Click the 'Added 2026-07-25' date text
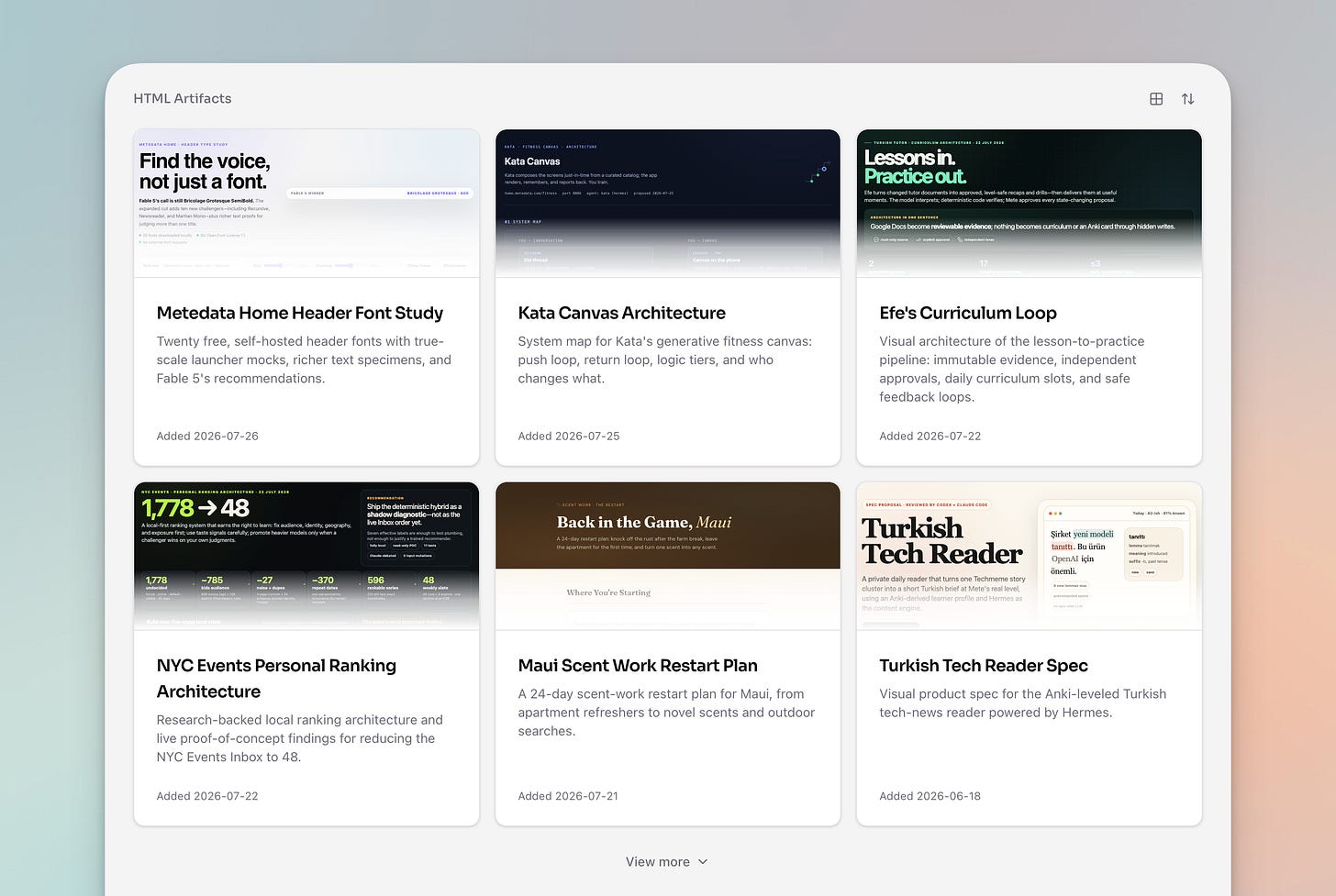 pyautogui.click(x=569, y=436)
